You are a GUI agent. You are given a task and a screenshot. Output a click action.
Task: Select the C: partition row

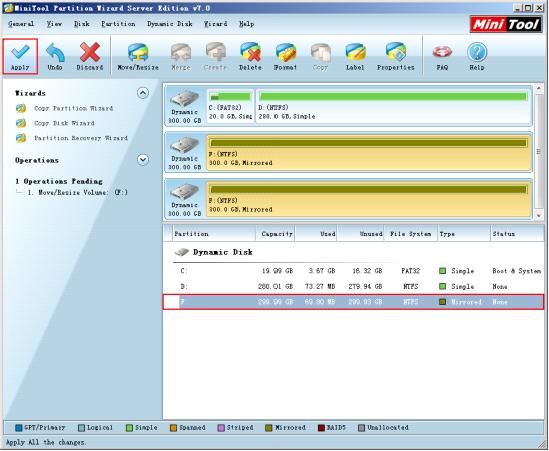tap(354, 271)
